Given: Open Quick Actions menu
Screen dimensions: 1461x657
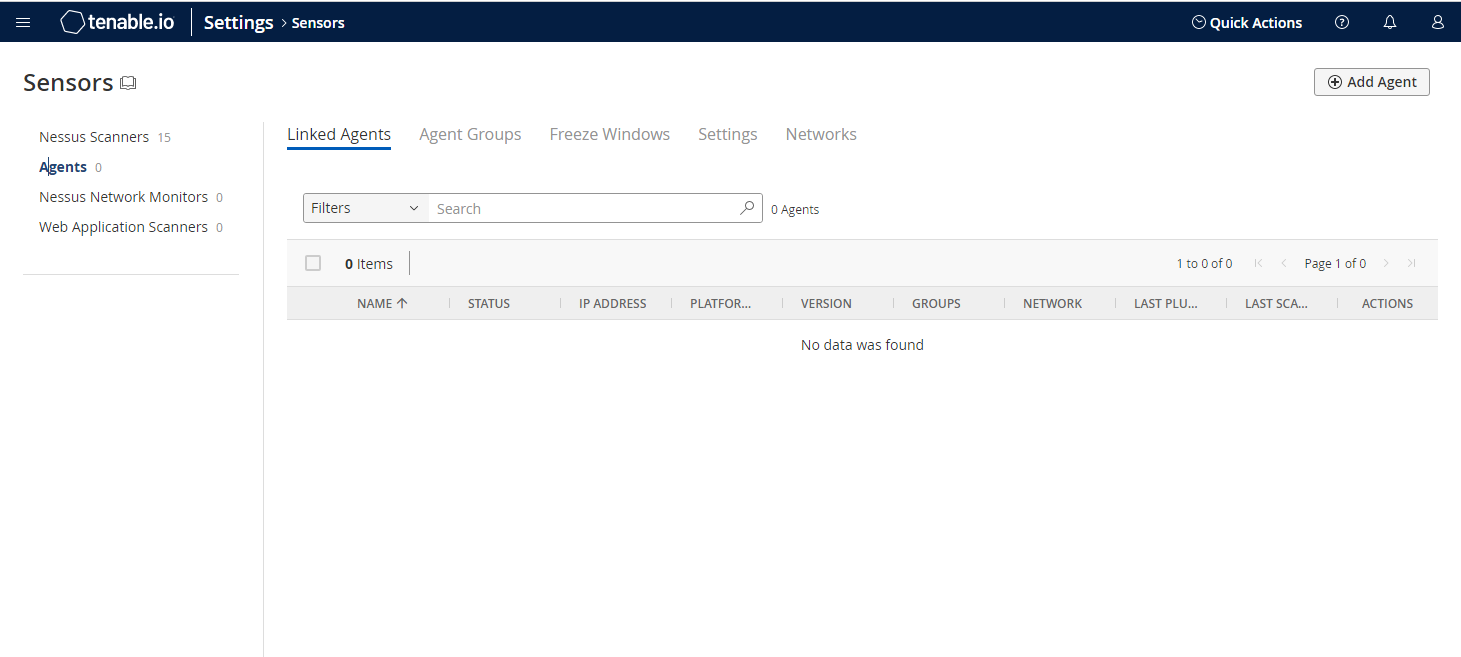Looking at the screenshot, I should pos(1247,22).
